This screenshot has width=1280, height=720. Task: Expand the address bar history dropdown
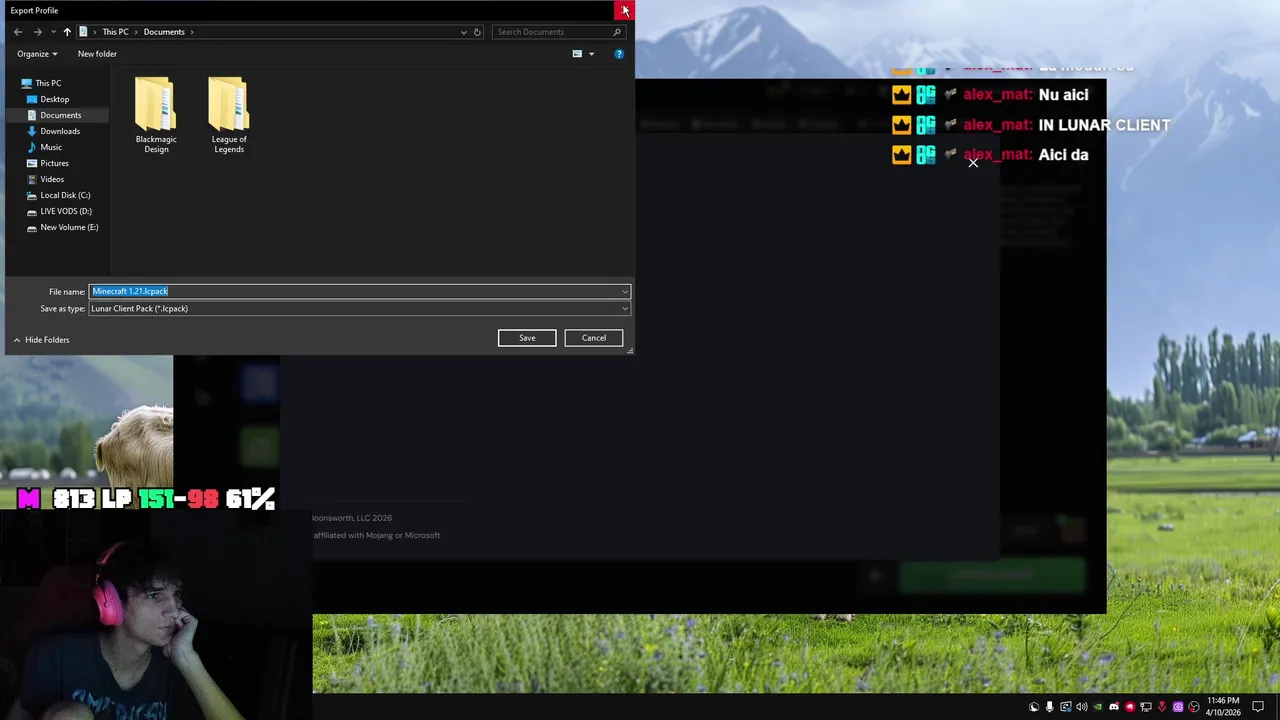(x=463, y=32)
